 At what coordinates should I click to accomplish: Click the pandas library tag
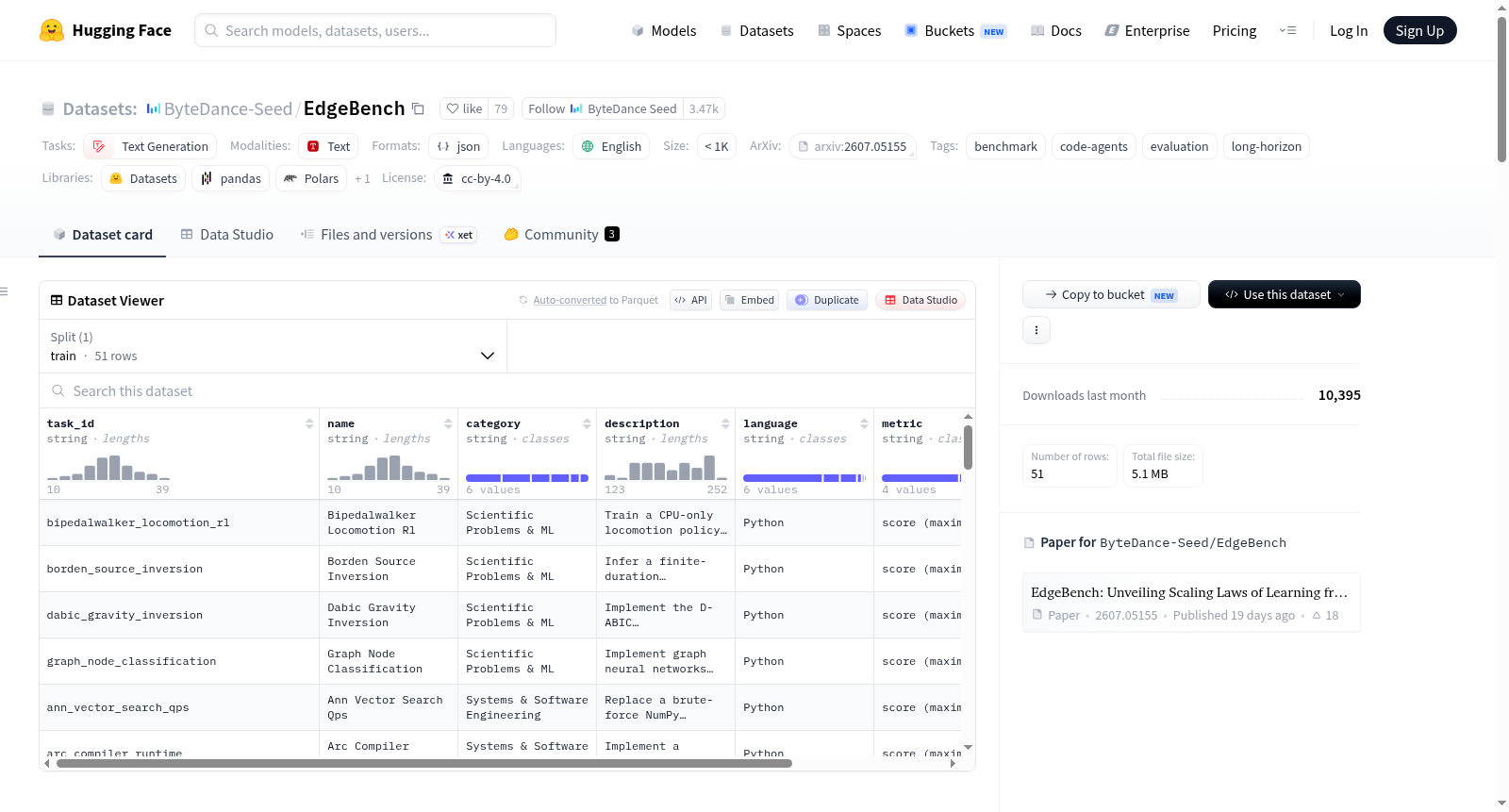point(231,178)
